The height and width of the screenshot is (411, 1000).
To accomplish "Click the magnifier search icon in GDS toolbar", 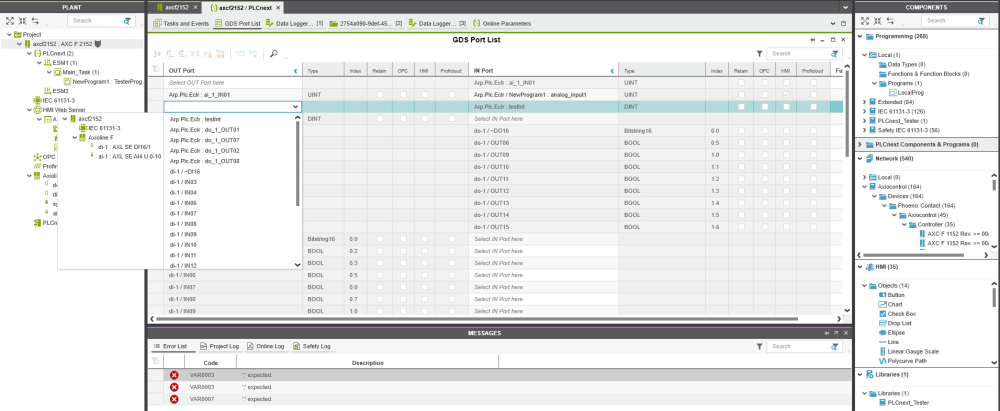I will point(274,53).
